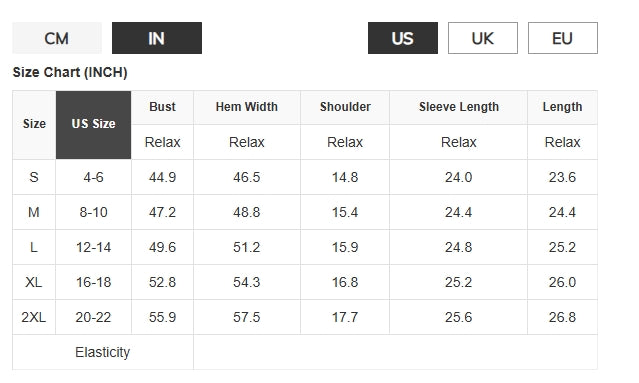Click the 12-14 US size cell
This screenshot has width=639, height=383.
coord(93,247)
